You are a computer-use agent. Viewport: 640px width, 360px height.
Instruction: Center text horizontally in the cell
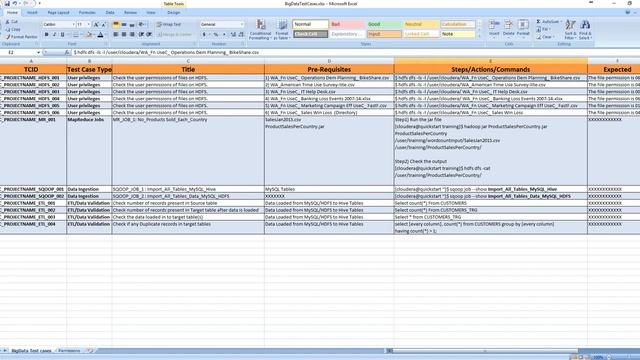click(x=124, y=35)
